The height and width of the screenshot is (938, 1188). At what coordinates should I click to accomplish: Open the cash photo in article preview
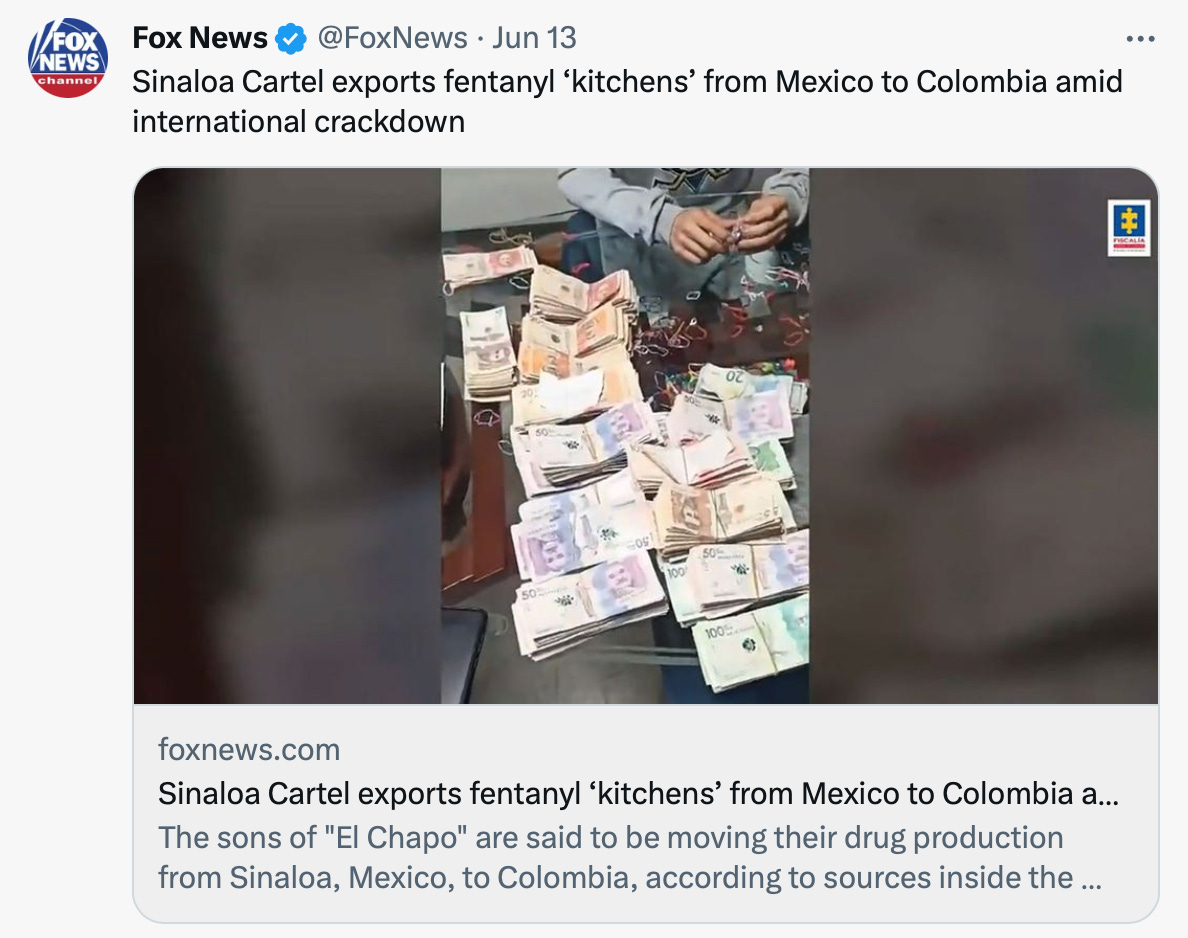coord(646,436)
